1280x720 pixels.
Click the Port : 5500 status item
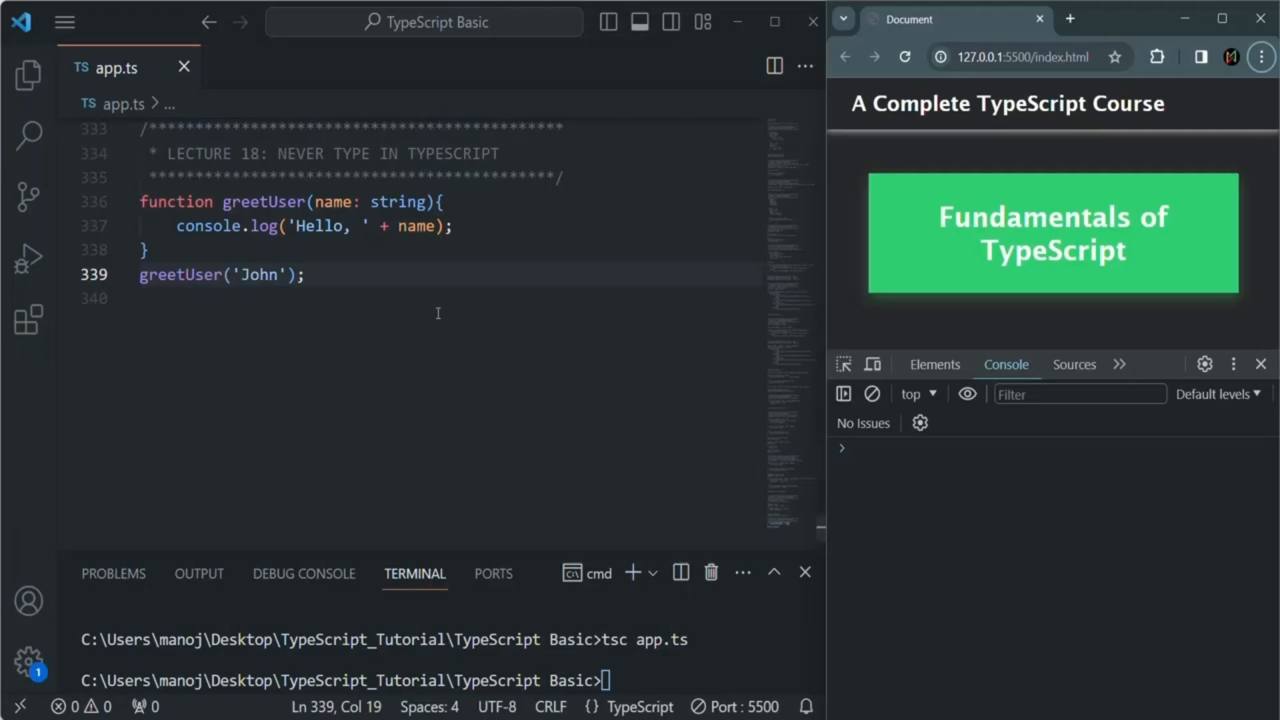[734, 707]
